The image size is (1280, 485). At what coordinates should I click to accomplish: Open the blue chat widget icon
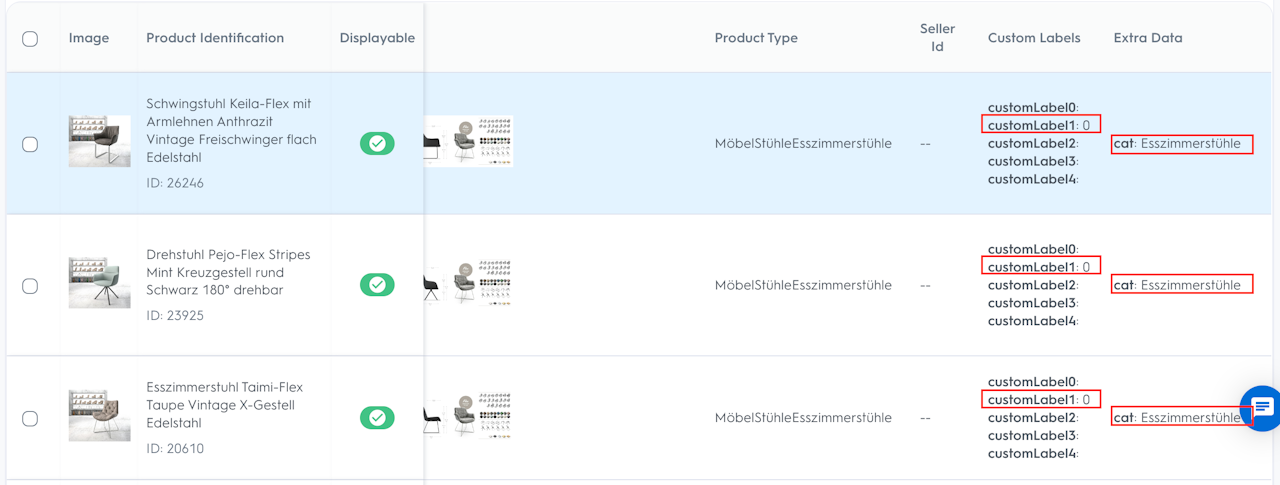pos(1261,407)
